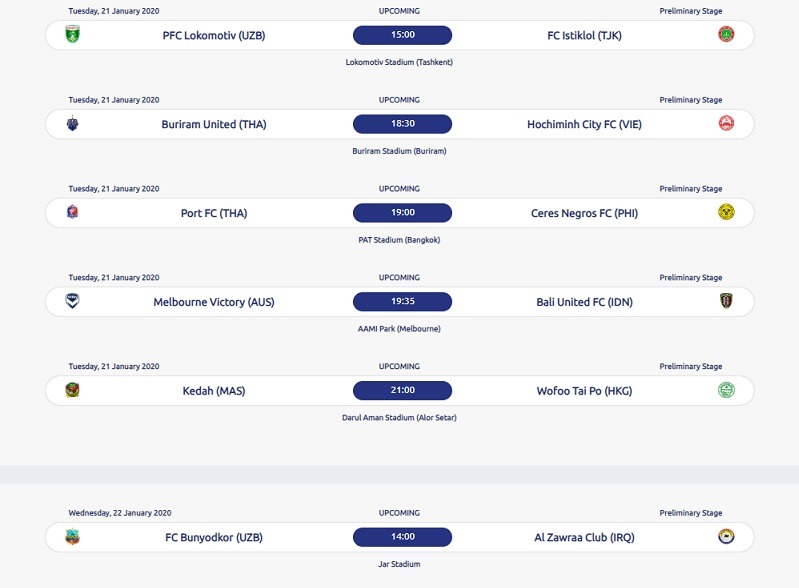
Task: Click the 18:30 match time button
Action: pos(403,124)
